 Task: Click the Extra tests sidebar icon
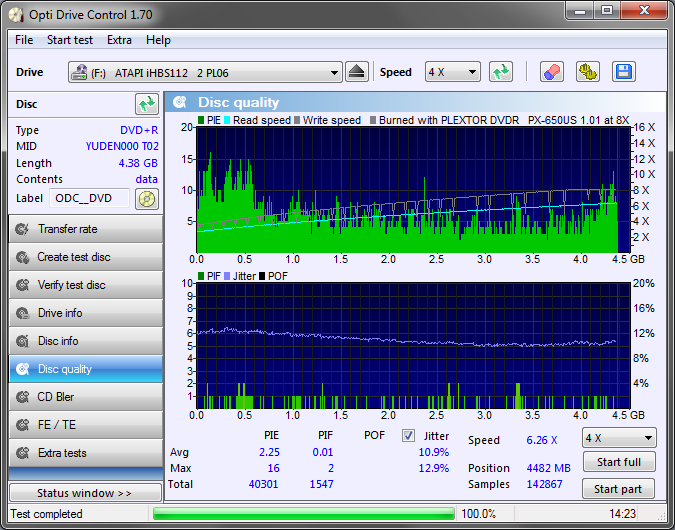[x=22, y=453]
